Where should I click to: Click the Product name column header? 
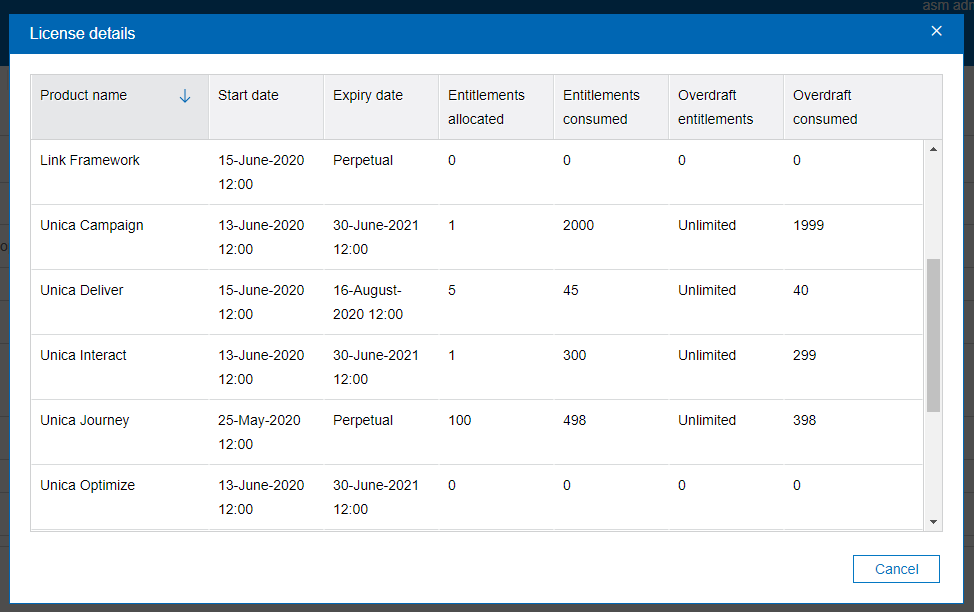pos(84,96)
